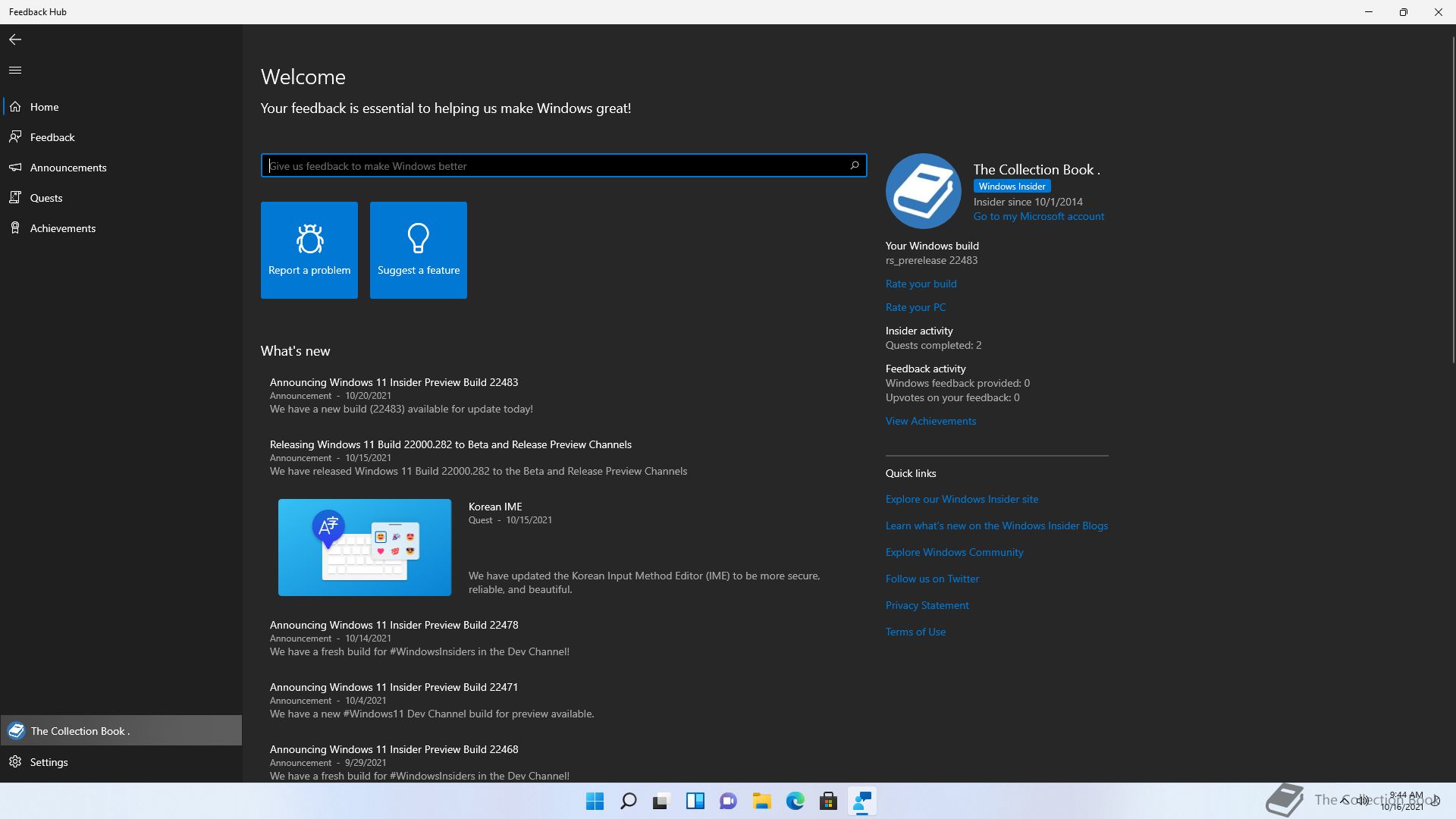Click the Suggest a feature tile

(419, 250)
